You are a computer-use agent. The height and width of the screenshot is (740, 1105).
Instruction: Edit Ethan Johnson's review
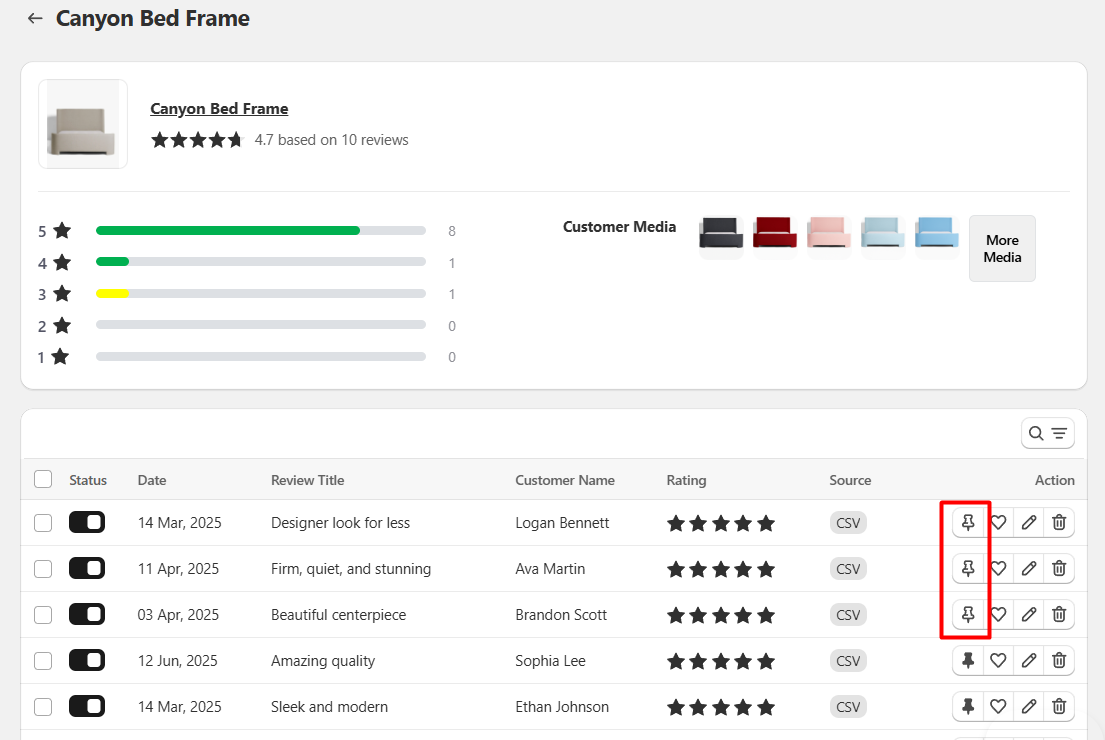coord(1029,706)
